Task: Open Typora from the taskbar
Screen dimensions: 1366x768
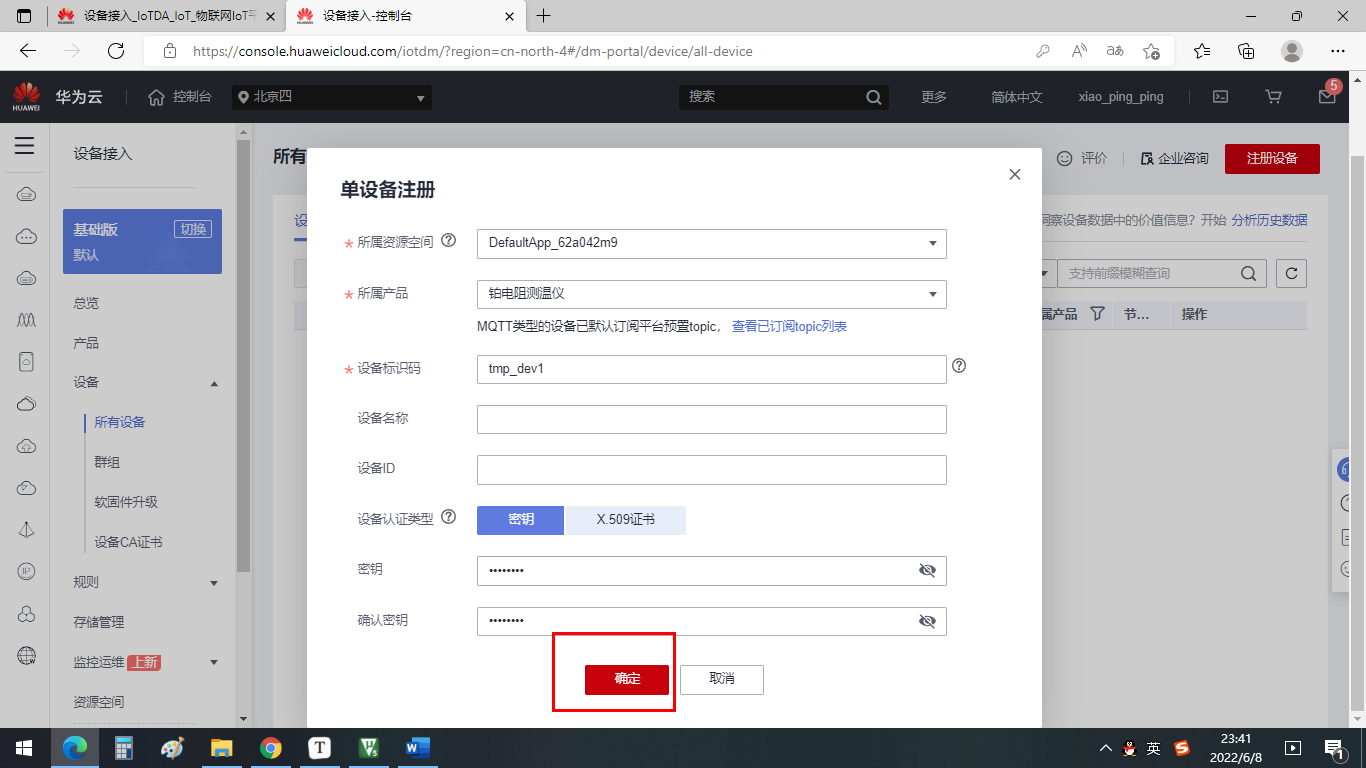Action: pos(320,747)
